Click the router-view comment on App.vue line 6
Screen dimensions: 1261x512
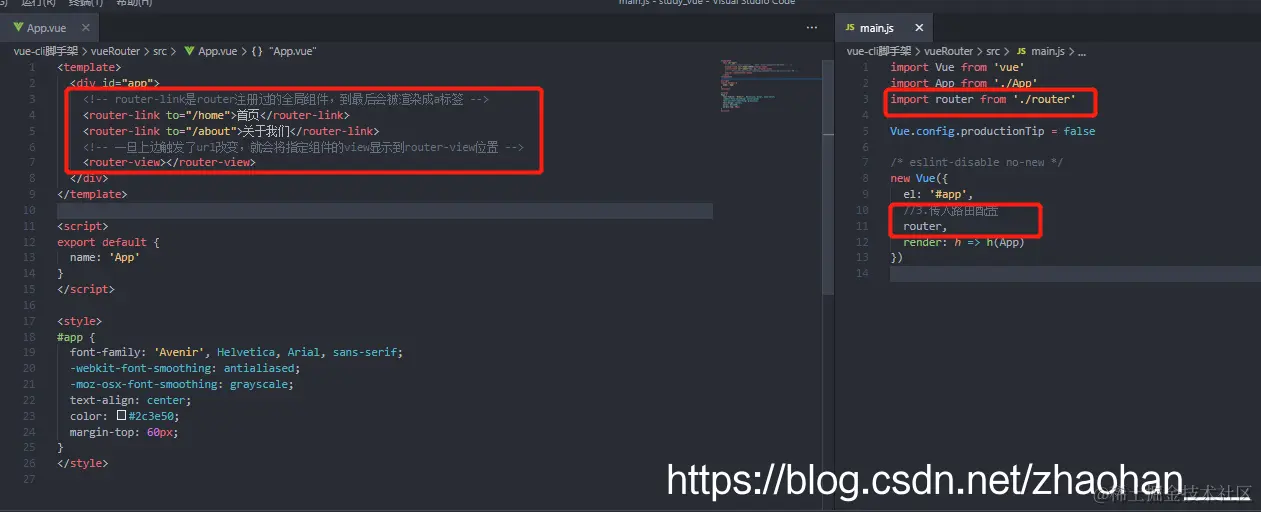(x=303, y=147)
